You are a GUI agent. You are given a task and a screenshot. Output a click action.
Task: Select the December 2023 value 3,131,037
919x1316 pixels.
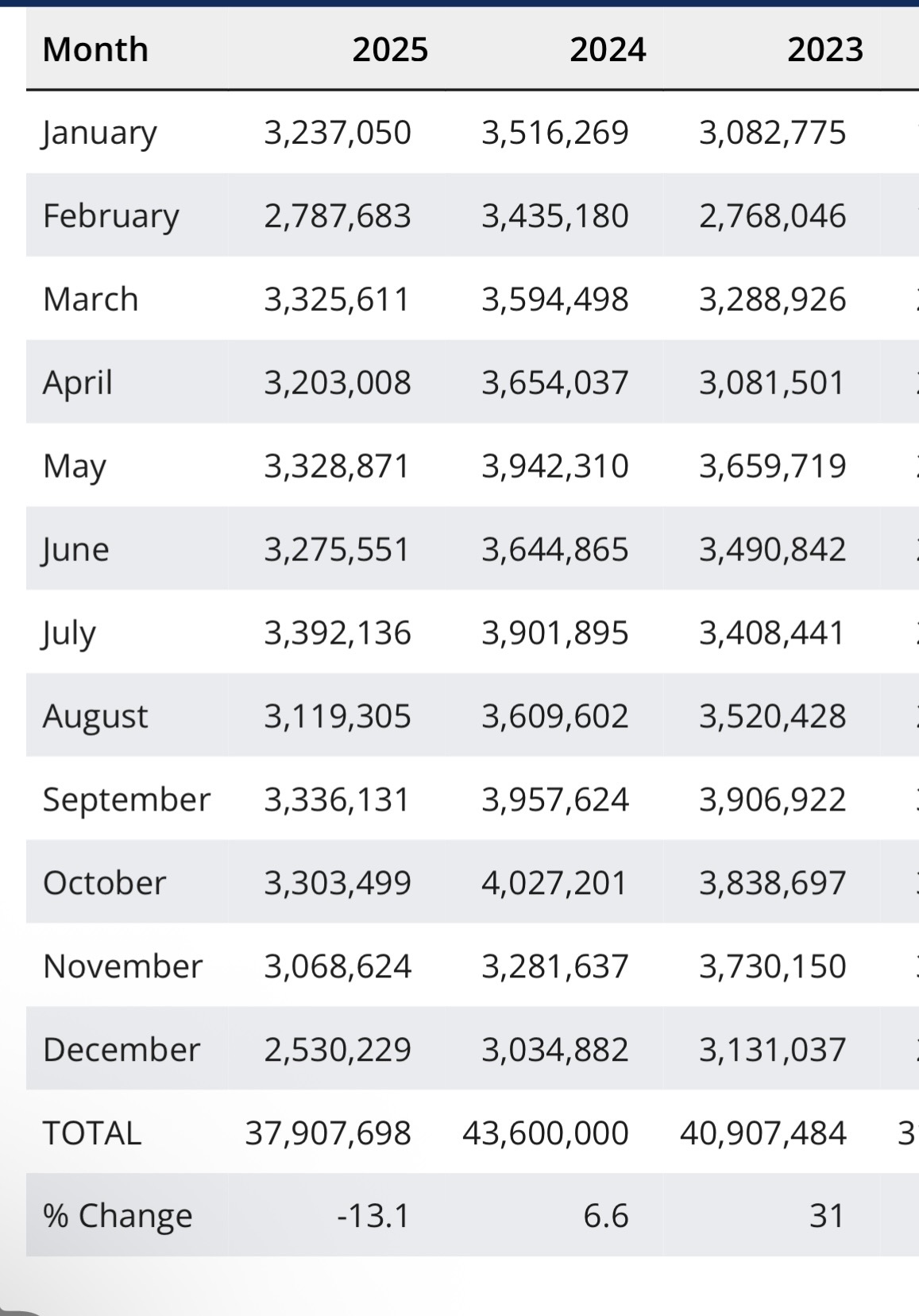click(x=772, y=1050)
